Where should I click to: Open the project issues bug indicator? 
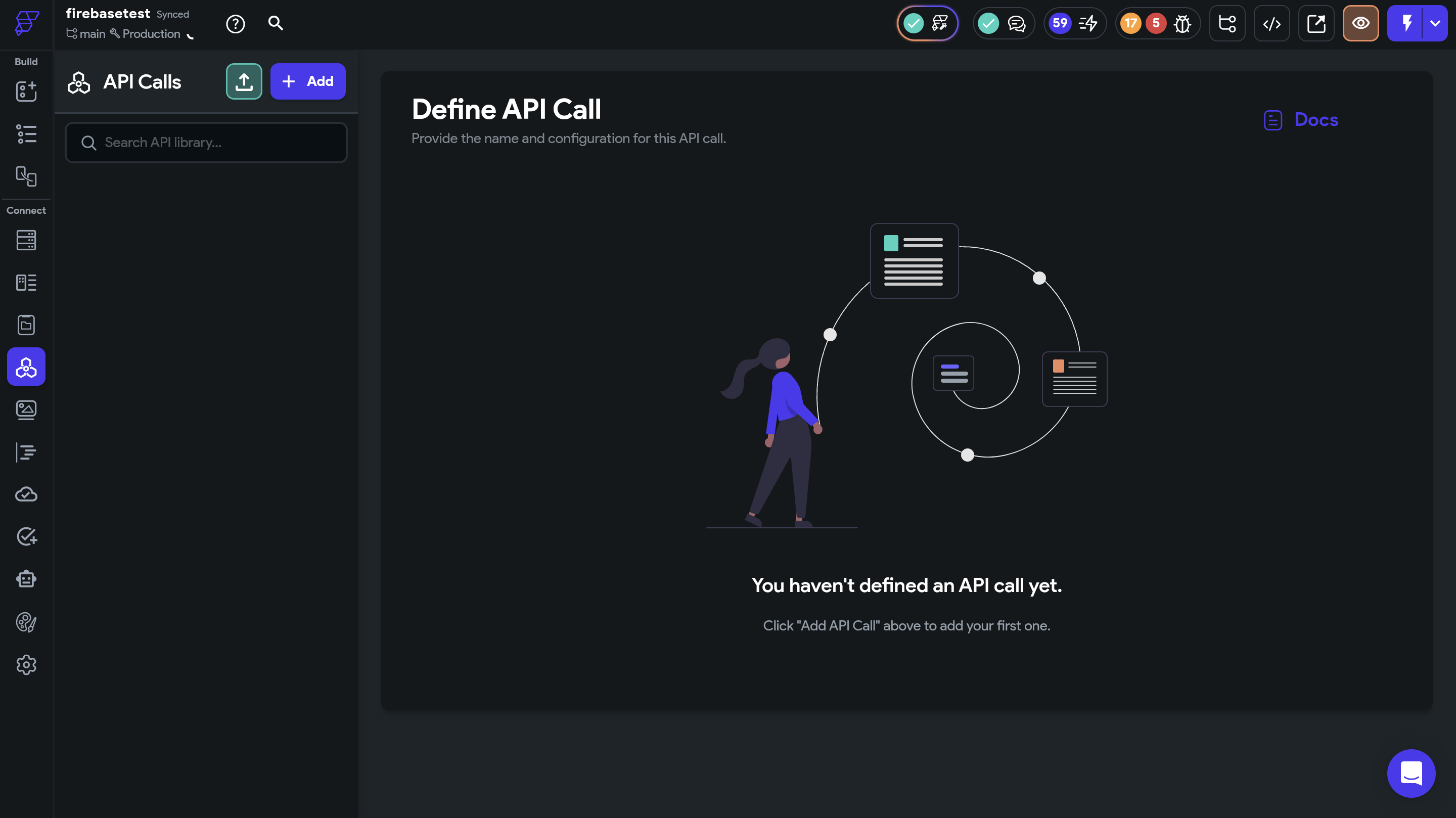[x=1181, y=24]
